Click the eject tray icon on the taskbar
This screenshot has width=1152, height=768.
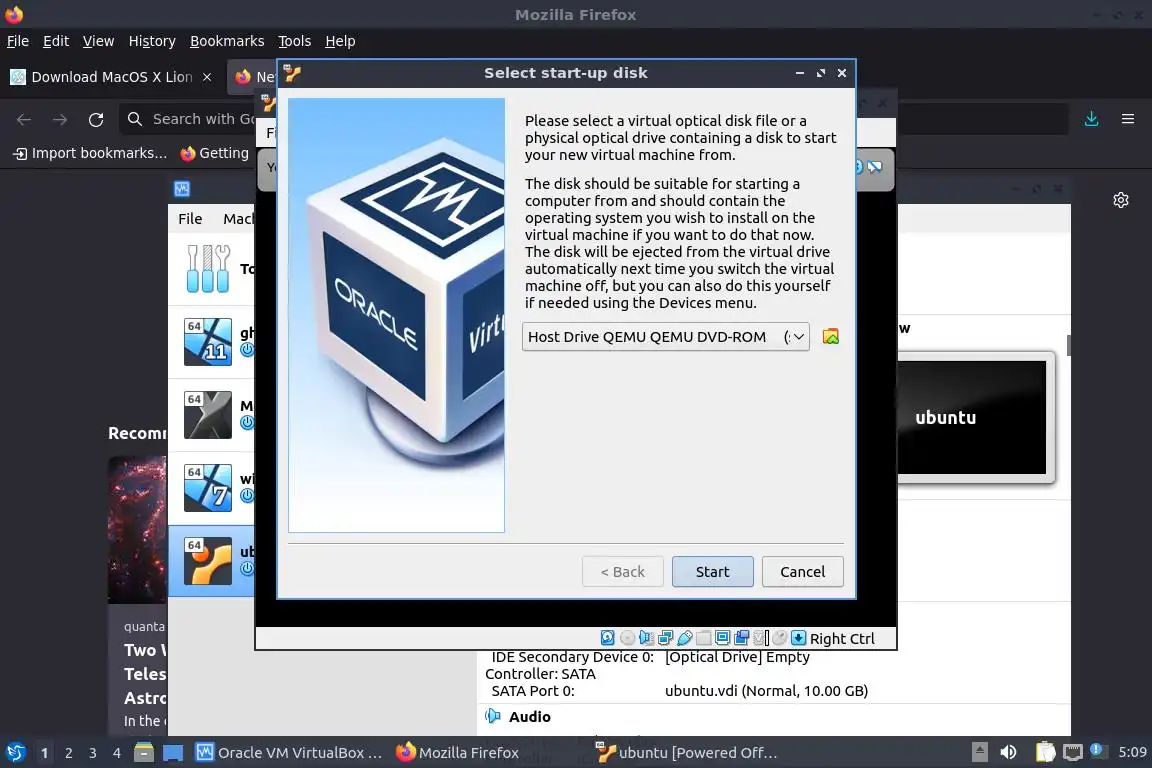coord(980,752)
